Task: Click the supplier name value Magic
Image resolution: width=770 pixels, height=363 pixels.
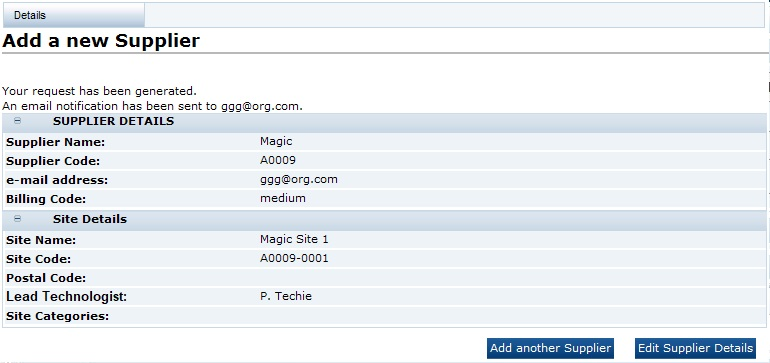Action: click(276, 141)
